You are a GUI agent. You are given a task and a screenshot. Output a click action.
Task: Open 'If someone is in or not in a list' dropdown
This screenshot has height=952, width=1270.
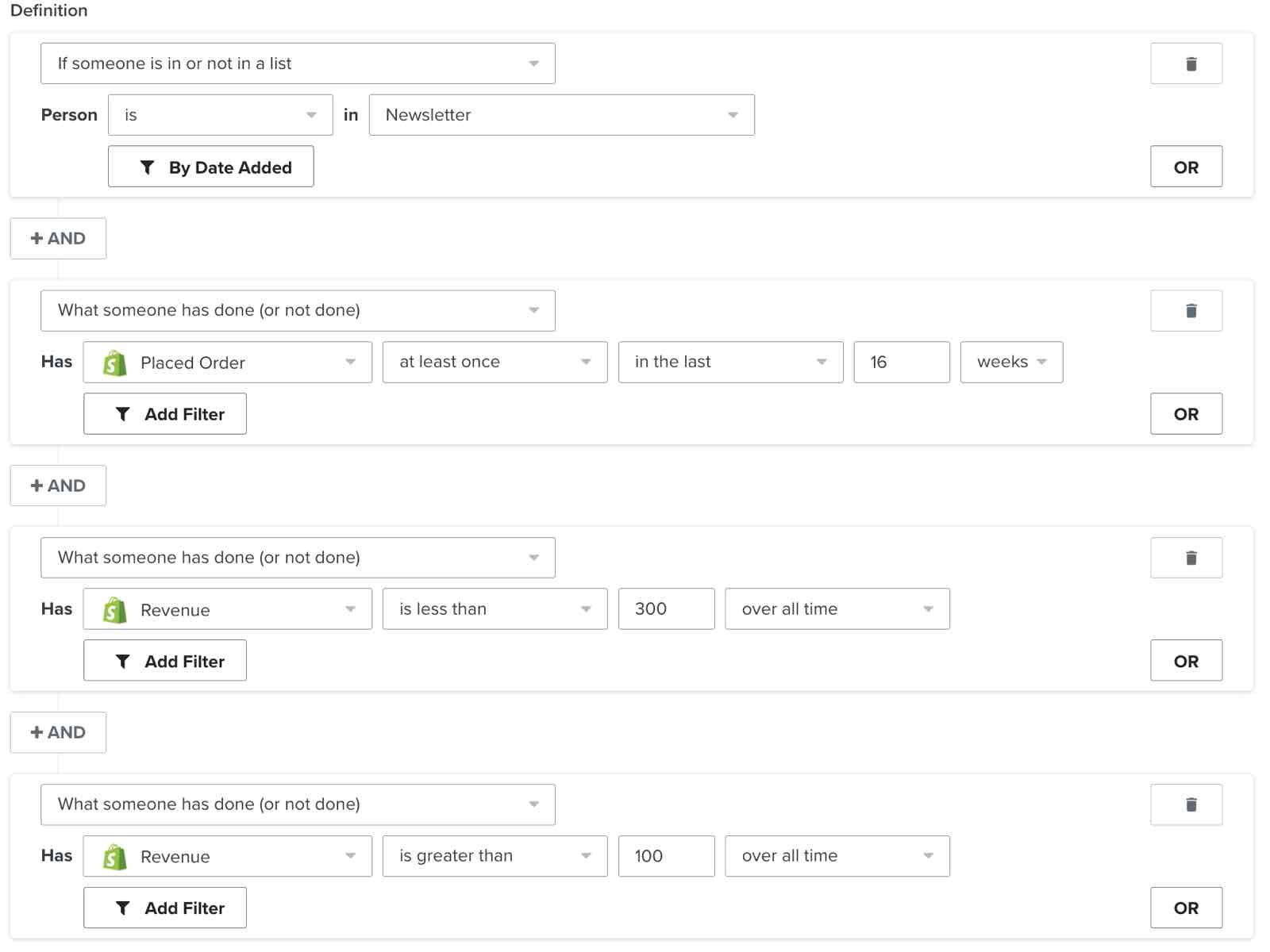[x=297, y=63]
